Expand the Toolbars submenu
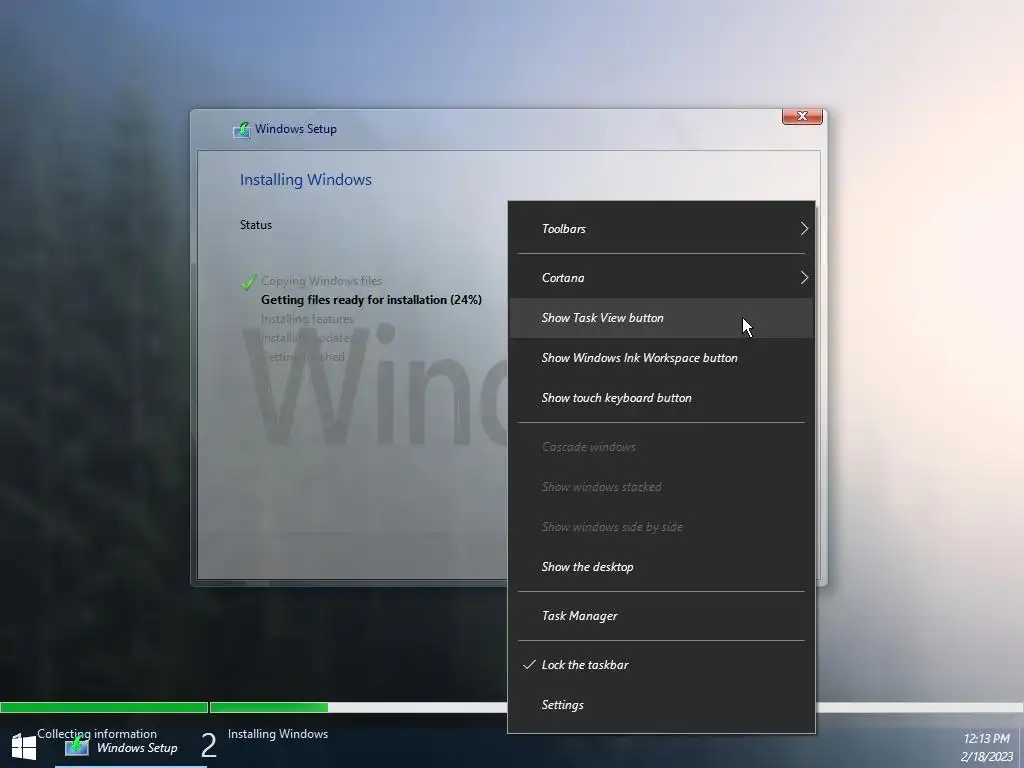1024x768 pixels. [661, 229]
